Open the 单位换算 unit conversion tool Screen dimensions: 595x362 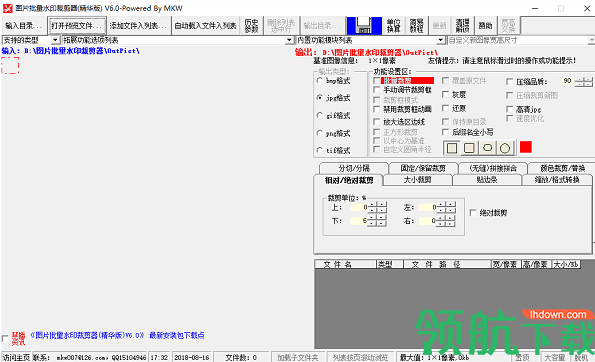pyautogui.click(x=394, y=25)
